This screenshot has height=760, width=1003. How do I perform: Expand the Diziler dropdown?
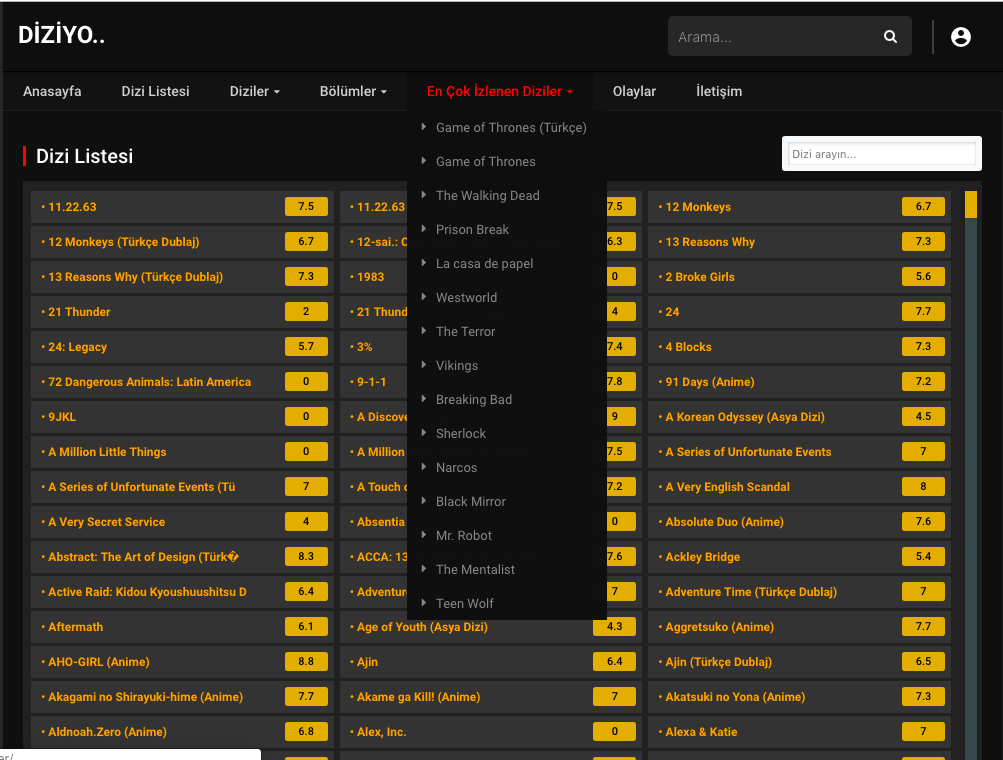(x=255, y=91)
